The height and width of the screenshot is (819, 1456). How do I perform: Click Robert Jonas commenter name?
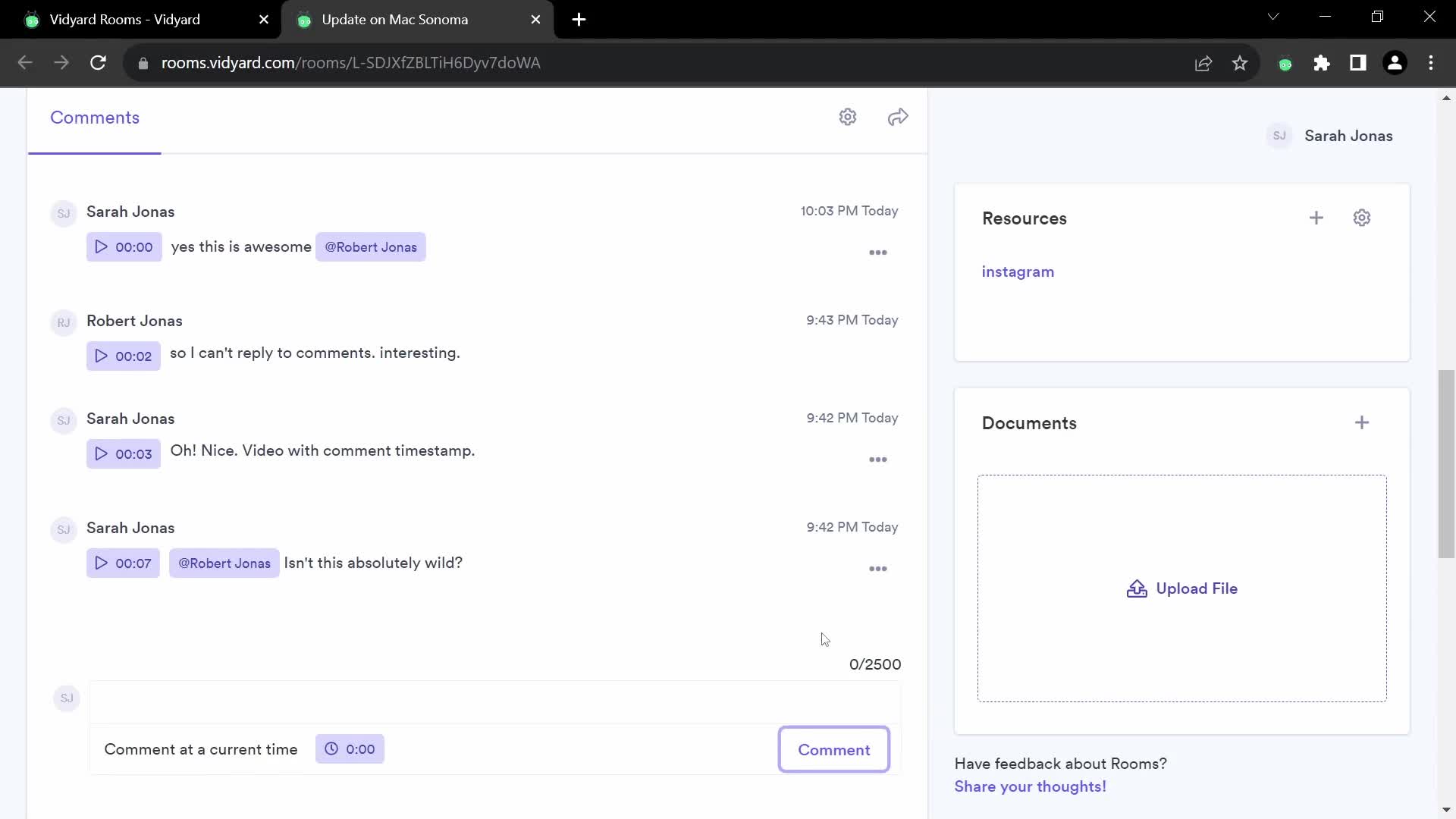pos(134,321)
